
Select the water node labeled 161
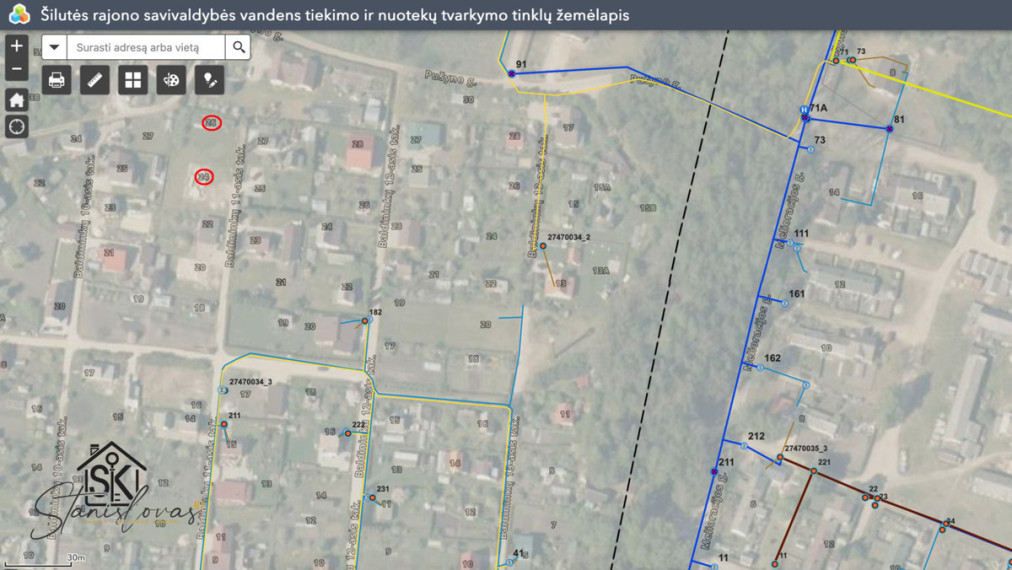[785, 303]
